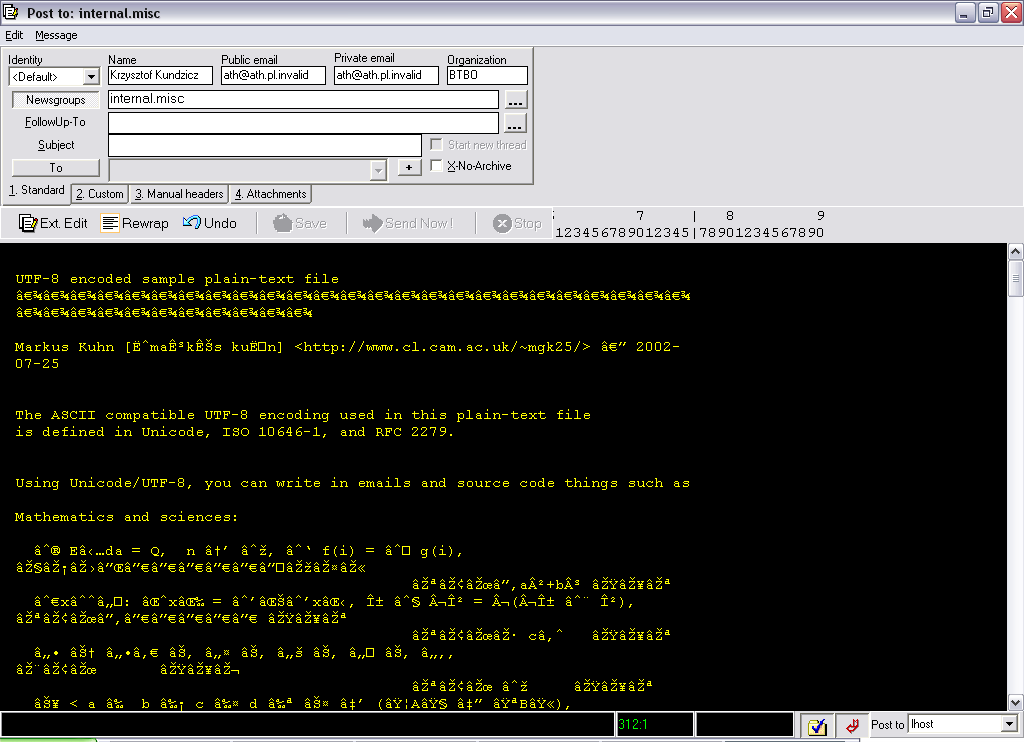The width and height of the screenshot is (1024, 742).
Task: Click the editor scrollbar down arrow
Action: coord(1016,703)
